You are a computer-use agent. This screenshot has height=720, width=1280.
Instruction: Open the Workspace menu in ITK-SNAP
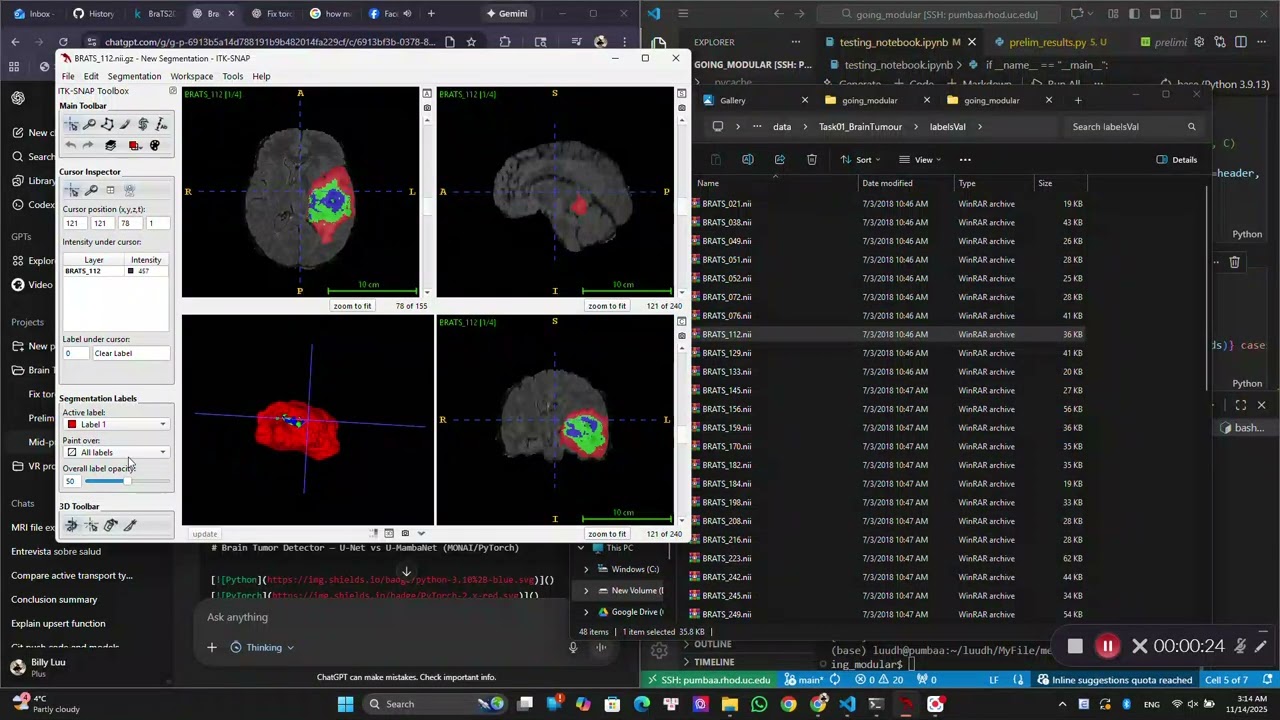[x=191, y=76]
